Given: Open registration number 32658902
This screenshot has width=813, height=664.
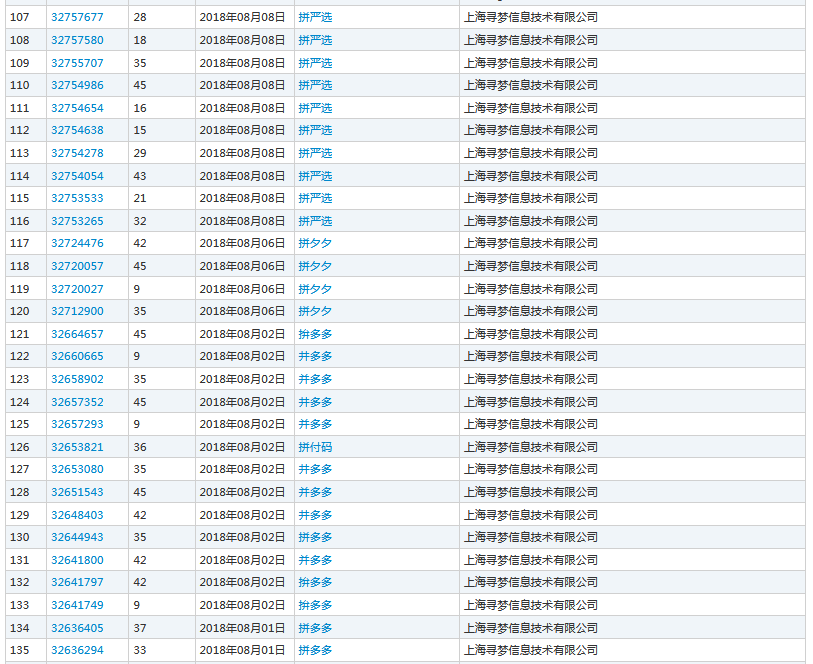Looking at the screenshot, I should [77, 379].
